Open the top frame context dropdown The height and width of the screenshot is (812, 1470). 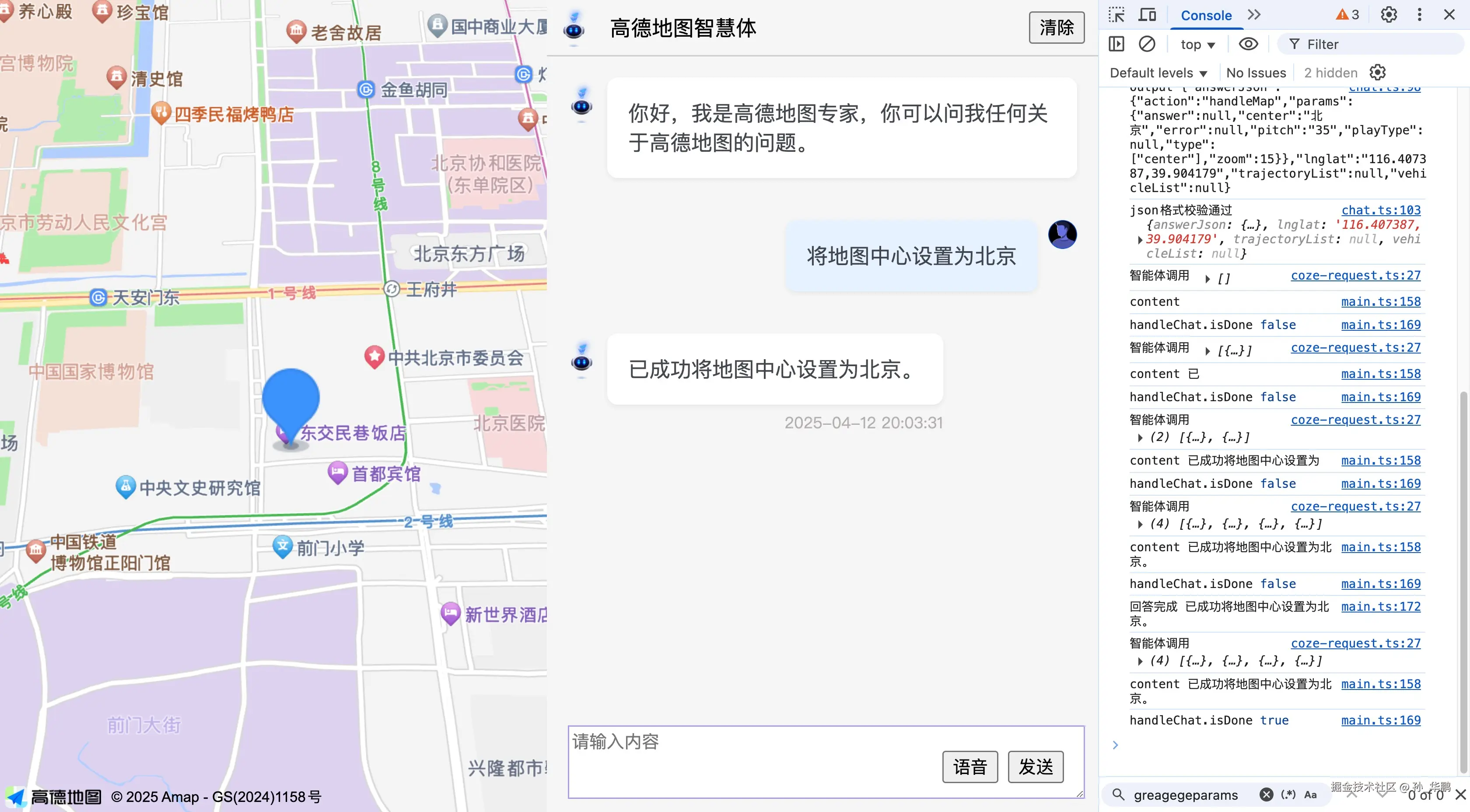1197,44
